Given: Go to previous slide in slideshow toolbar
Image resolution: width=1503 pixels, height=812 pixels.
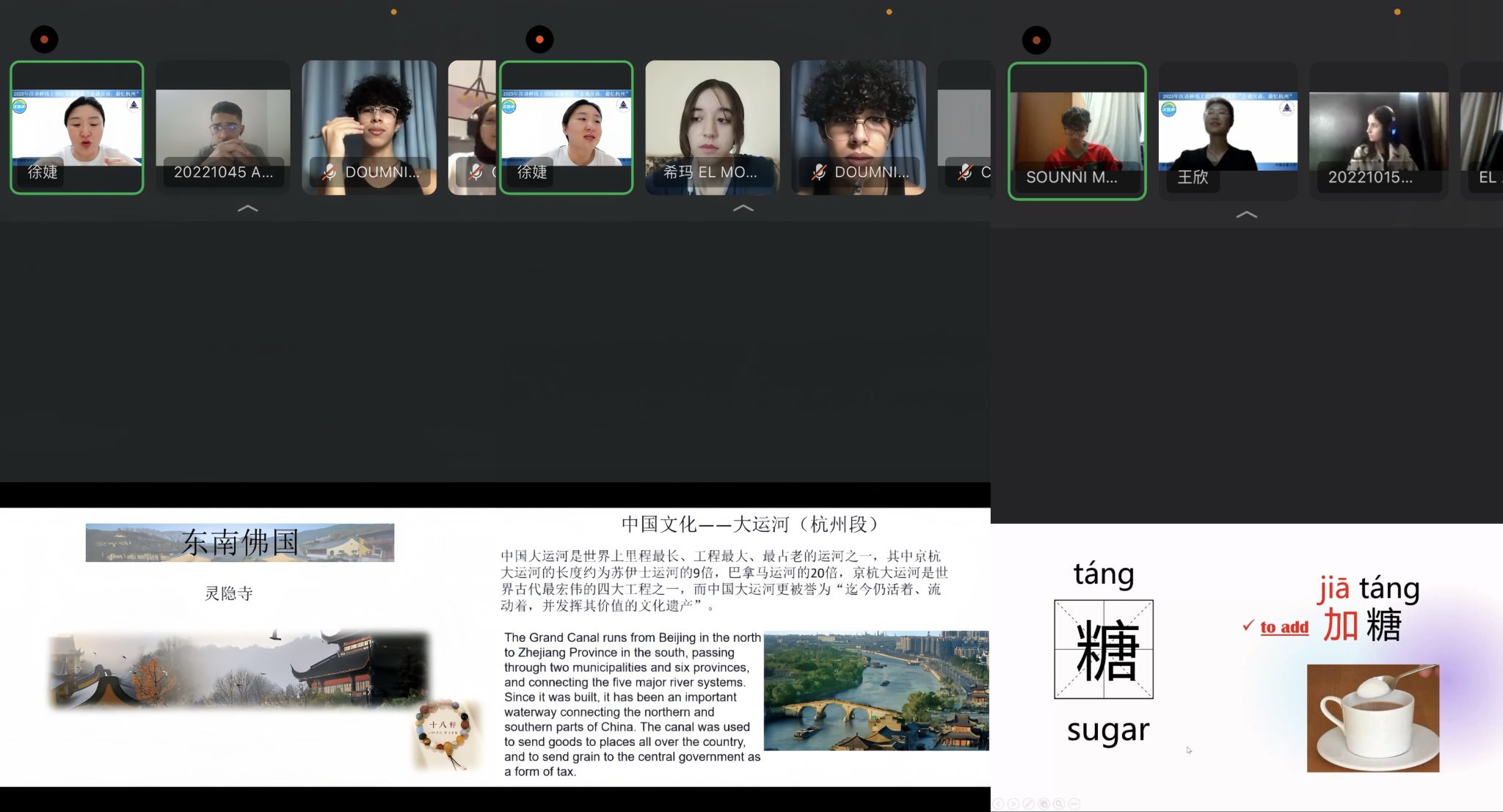Looking at the screenshot, I should point(998,804).
